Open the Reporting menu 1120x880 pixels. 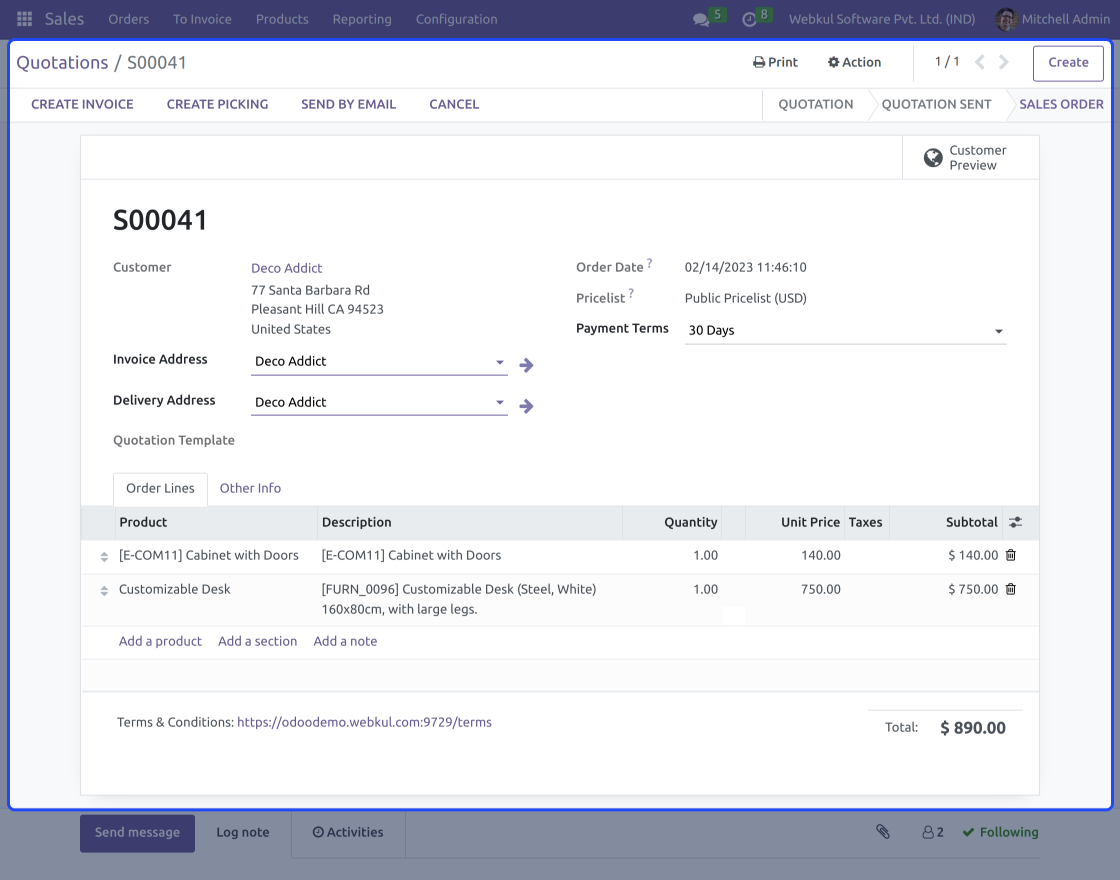362,19
